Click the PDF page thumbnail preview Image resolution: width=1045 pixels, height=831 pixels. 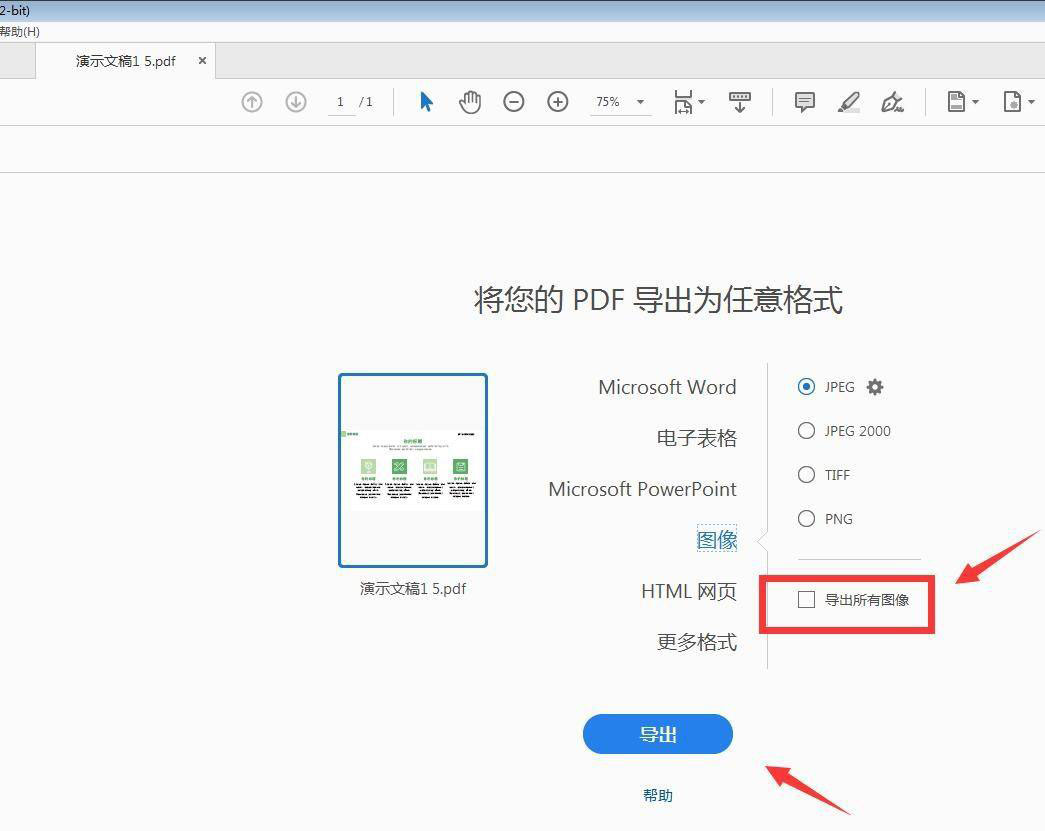point(413,470)
